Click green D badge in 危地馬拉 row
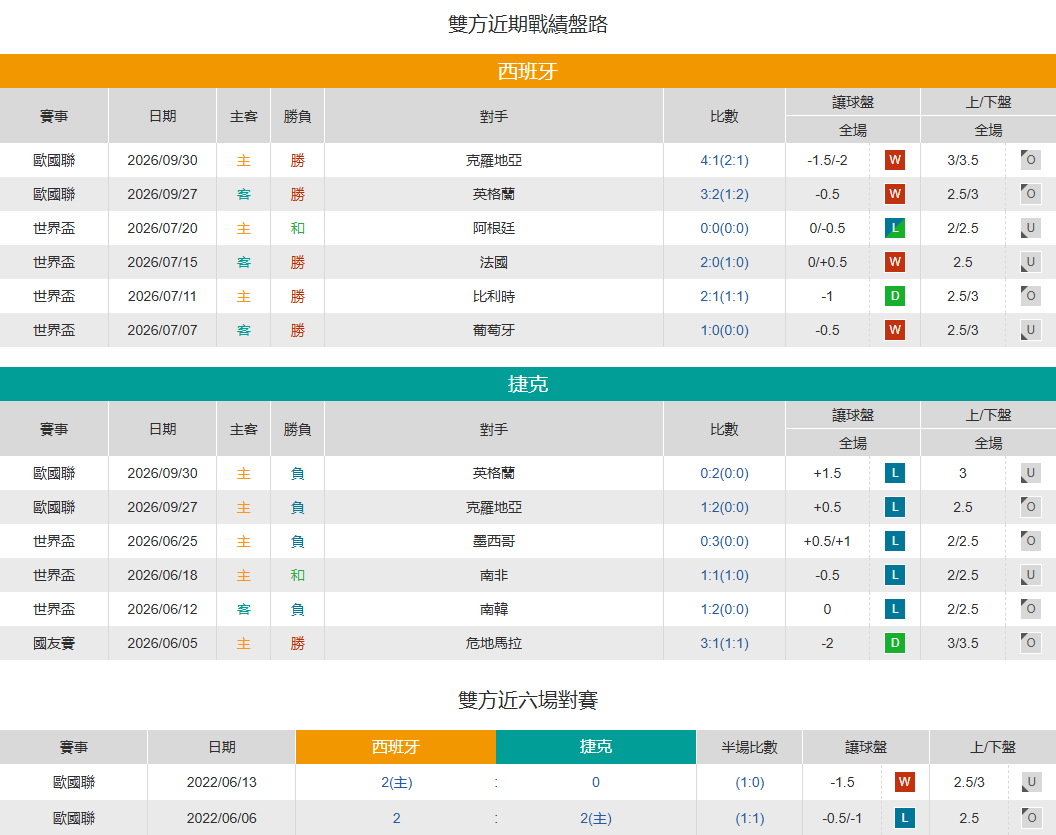 894,643
